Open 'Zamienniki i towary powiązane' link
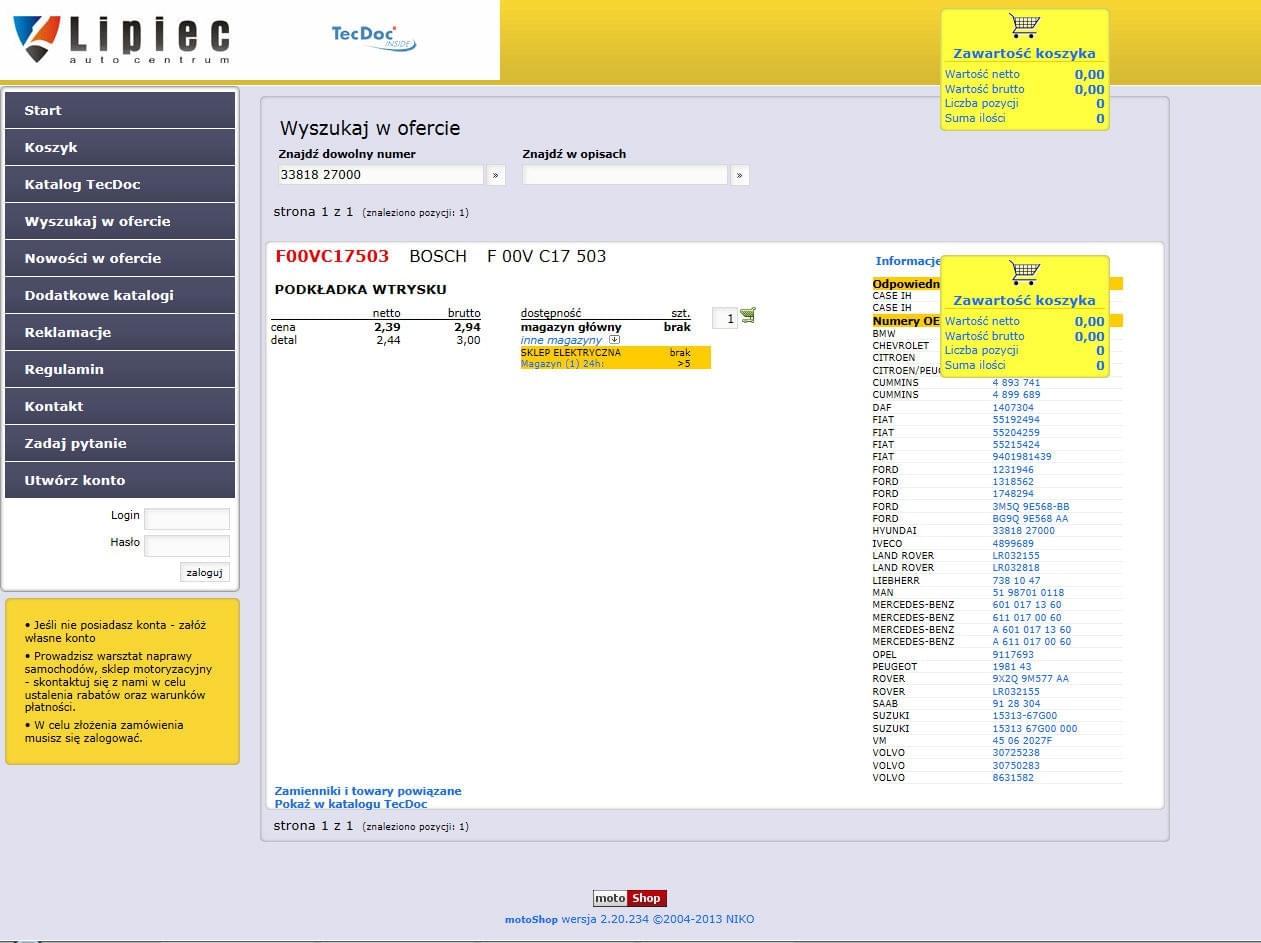Screen dimensions: 1261x943 [x=368, y=791]
